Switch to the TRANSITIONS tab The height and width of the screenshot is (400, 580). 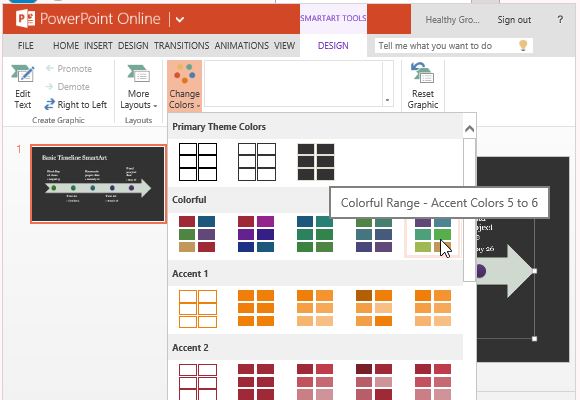point(181,46)
